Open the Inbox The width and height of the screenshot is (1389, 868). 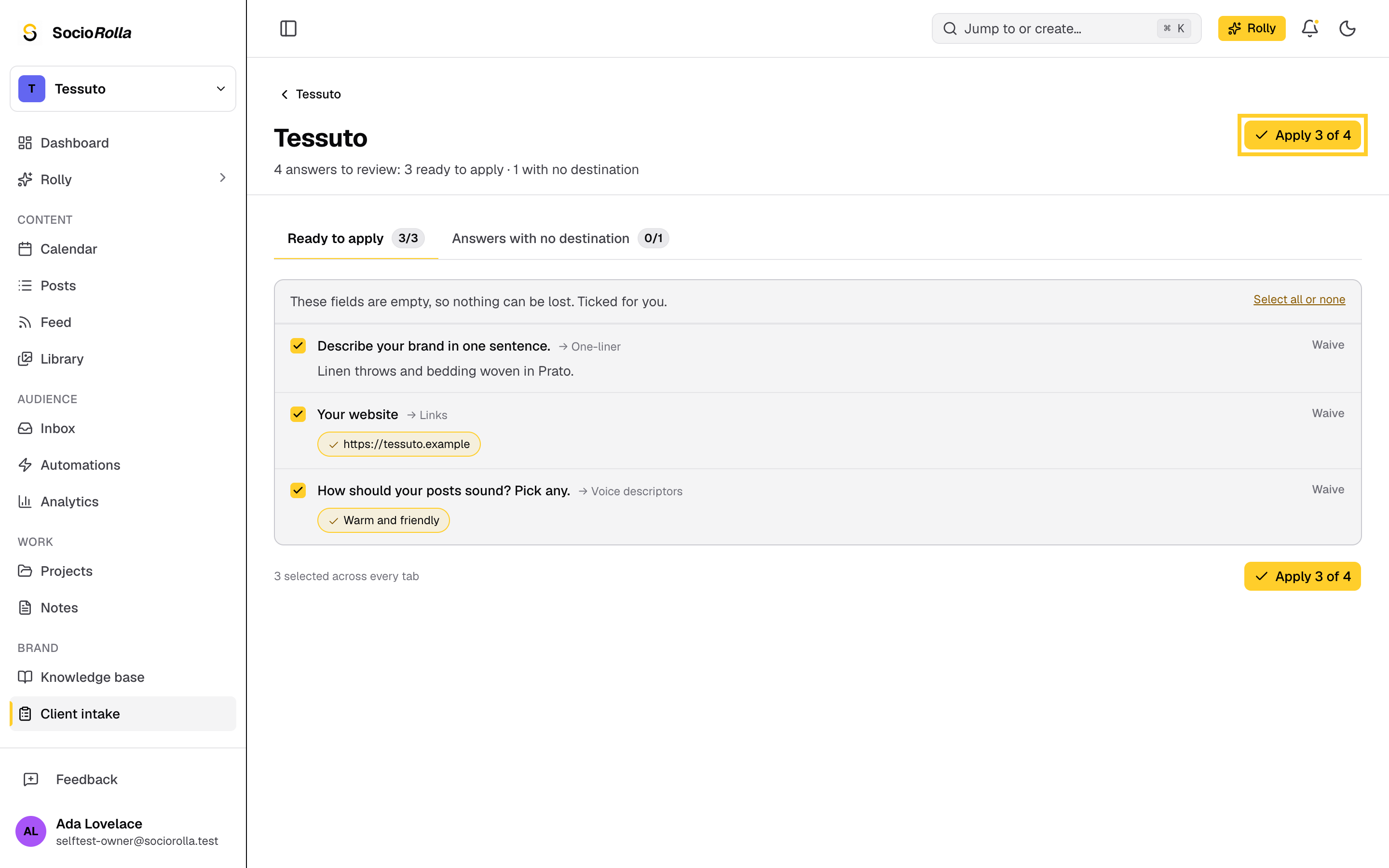(x=123, y=428)
